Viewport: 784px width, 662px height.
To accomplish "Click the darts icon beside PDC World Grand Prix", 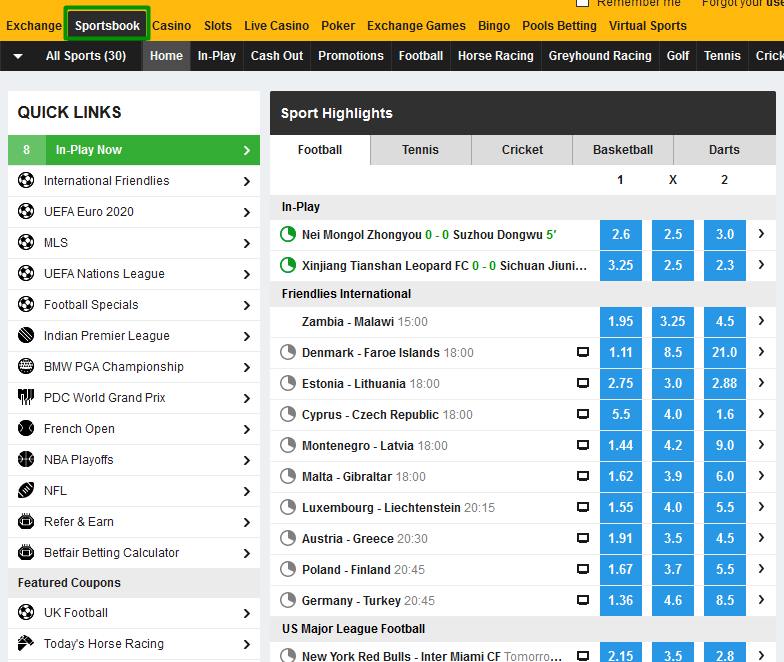I will click(26, 398).
